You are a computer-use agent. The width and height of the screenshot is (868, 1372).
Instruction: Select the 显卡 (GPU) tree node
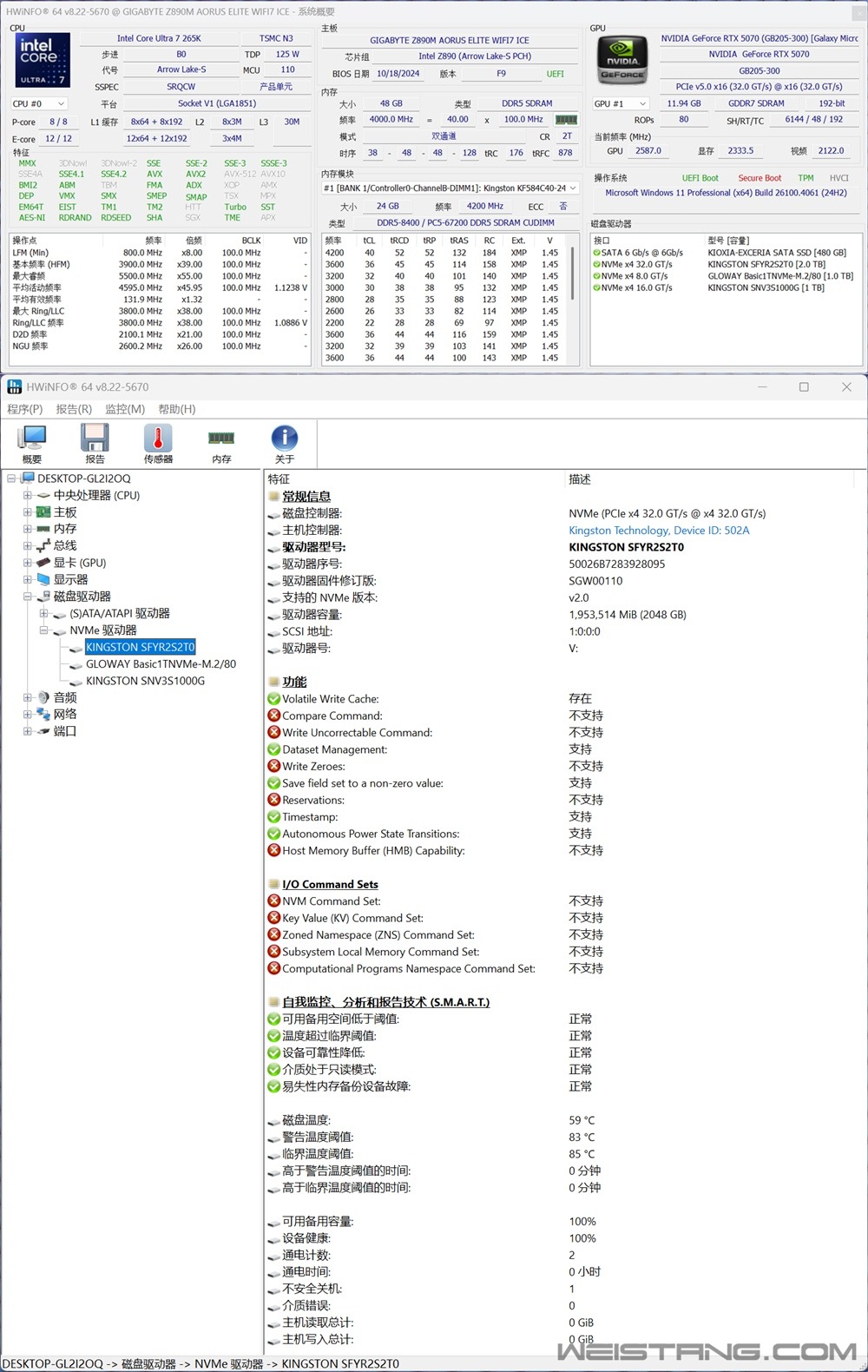(80, 563)
